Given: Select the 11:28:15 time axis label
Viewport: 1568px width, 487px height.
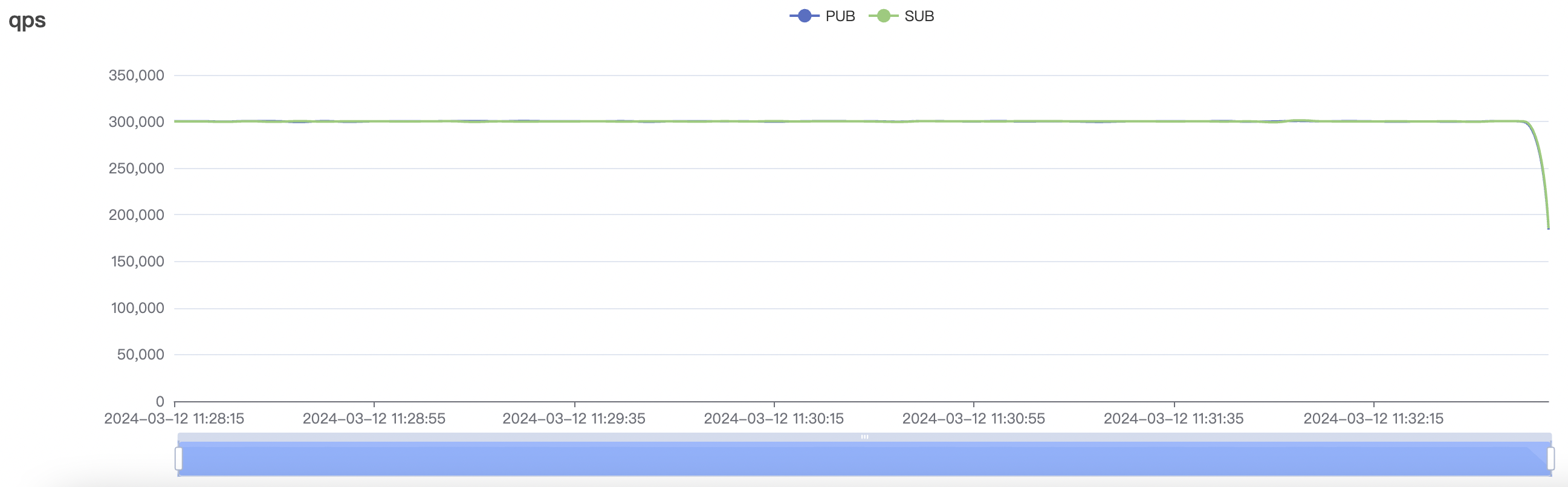Looking at the screenshot, I should pos(174,419).
